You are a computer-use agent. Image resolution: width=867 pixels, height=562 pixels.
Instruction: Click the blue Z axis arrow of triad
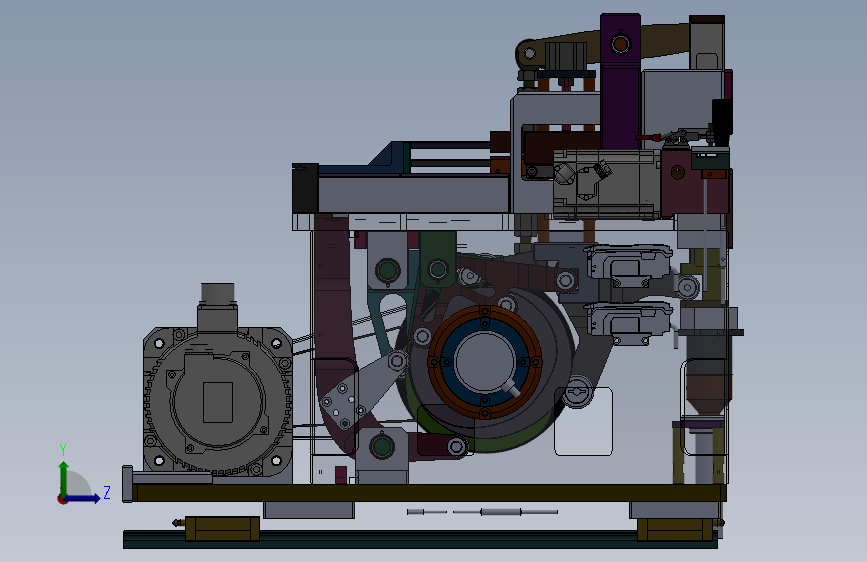83,498
